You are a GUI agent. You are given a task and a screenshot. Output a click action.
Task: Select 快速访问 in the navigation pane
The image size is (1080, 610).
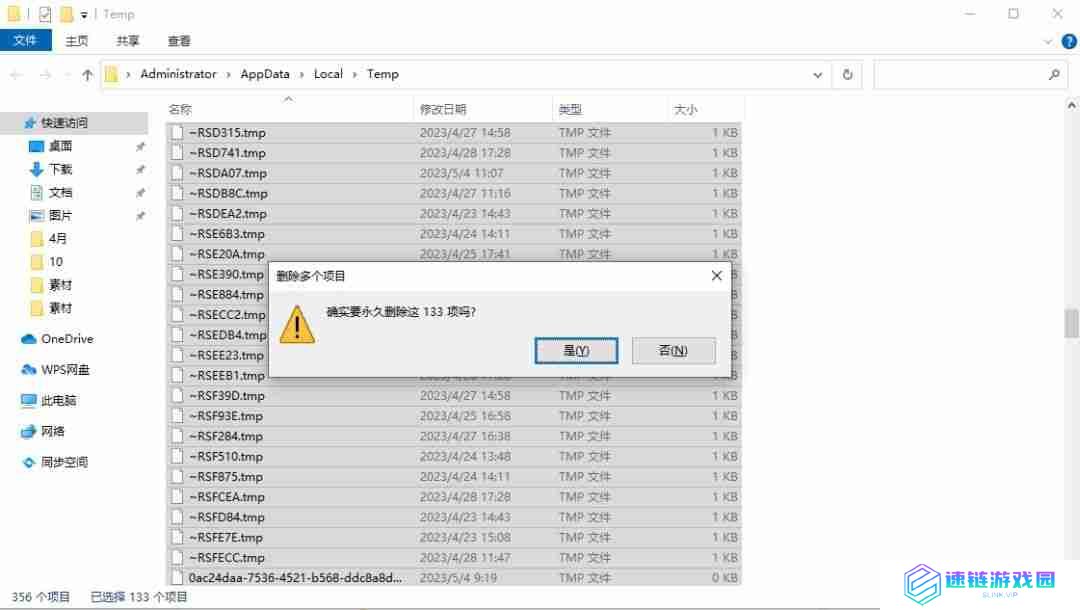[64, 123]
